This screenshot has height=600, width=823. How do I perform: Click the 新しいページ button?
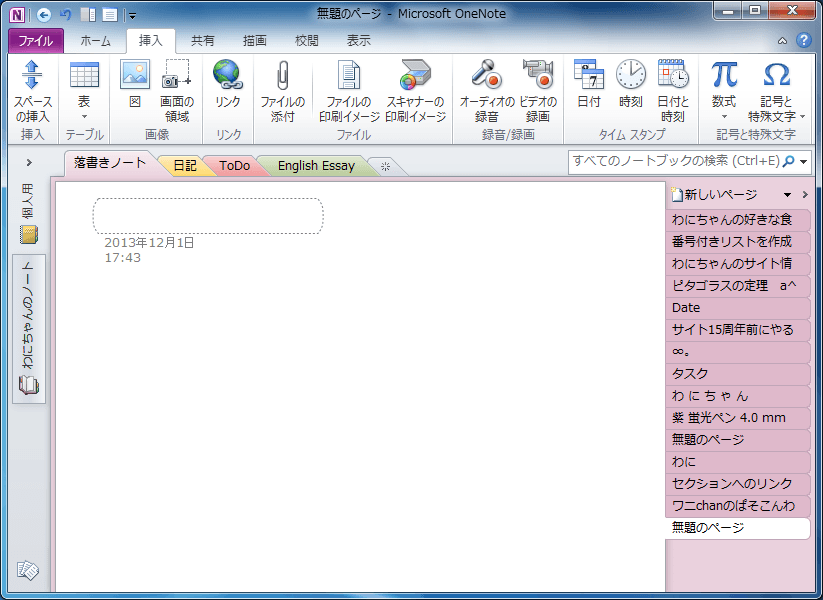tap(715, 195)
